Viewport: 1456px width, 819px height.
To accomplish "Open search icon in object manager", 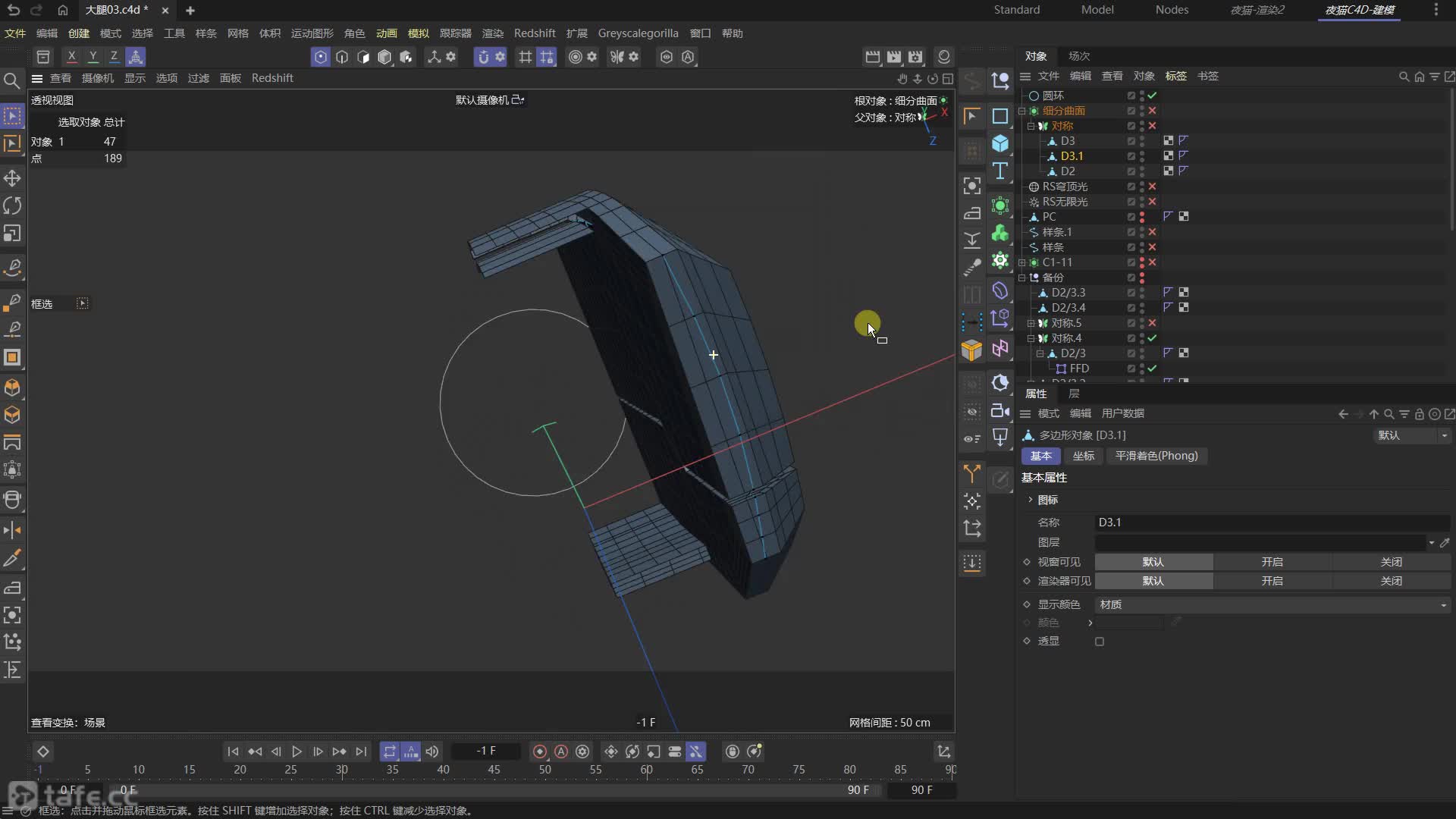I will tap(1404, 77).
